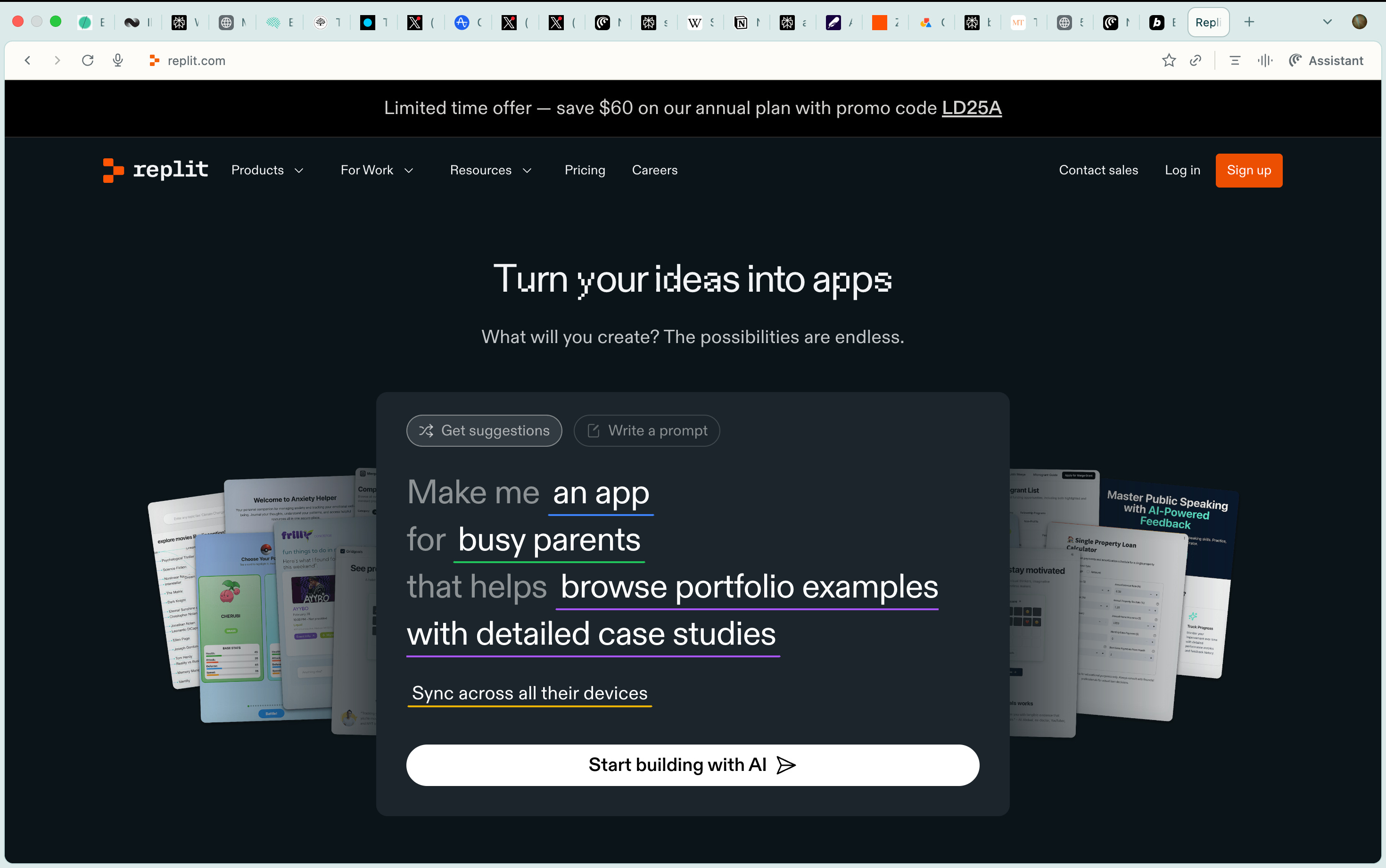Expand the For Work dropdown
The width and height of the screenshot is (1386, 868).
tap(377, 170)
